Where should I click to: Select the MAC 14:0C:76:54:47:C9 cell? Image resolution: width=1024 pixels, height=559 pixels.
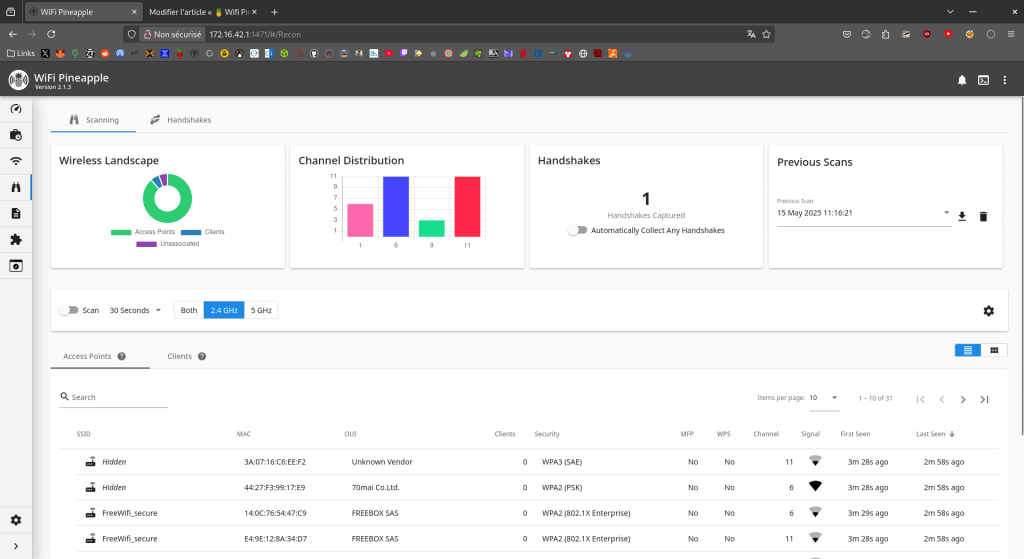pos(275,513)
